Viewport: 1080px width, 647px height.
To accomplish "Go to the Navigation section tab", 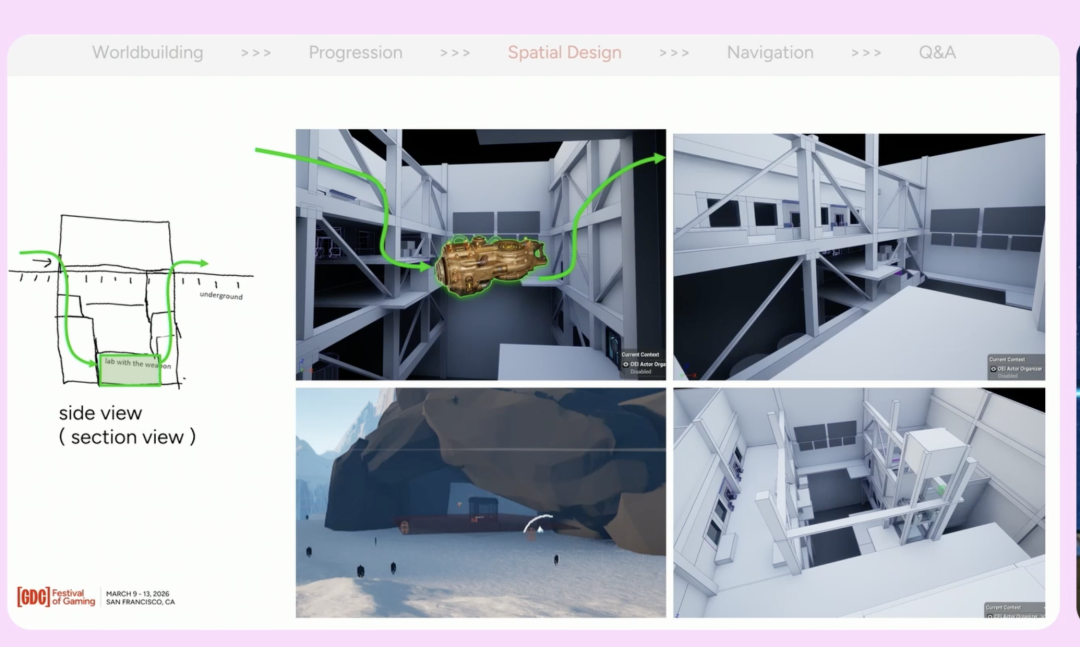I will tap(770, 52).
